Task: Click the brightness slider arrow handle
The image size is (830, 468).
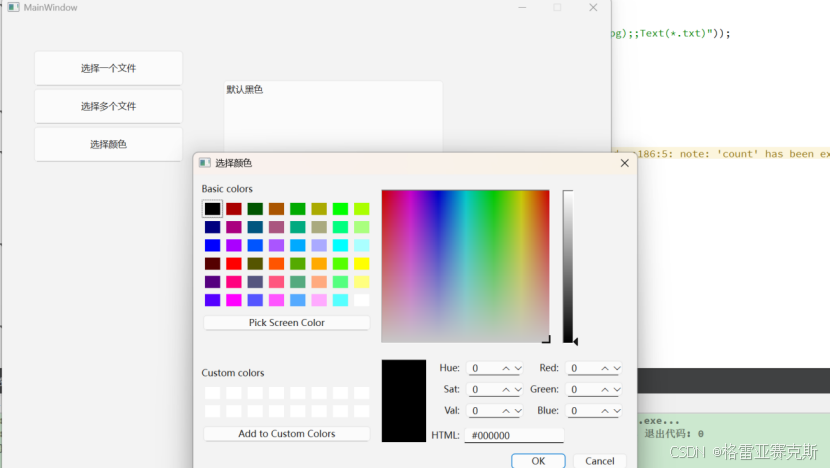Action: tap(576, 342)
